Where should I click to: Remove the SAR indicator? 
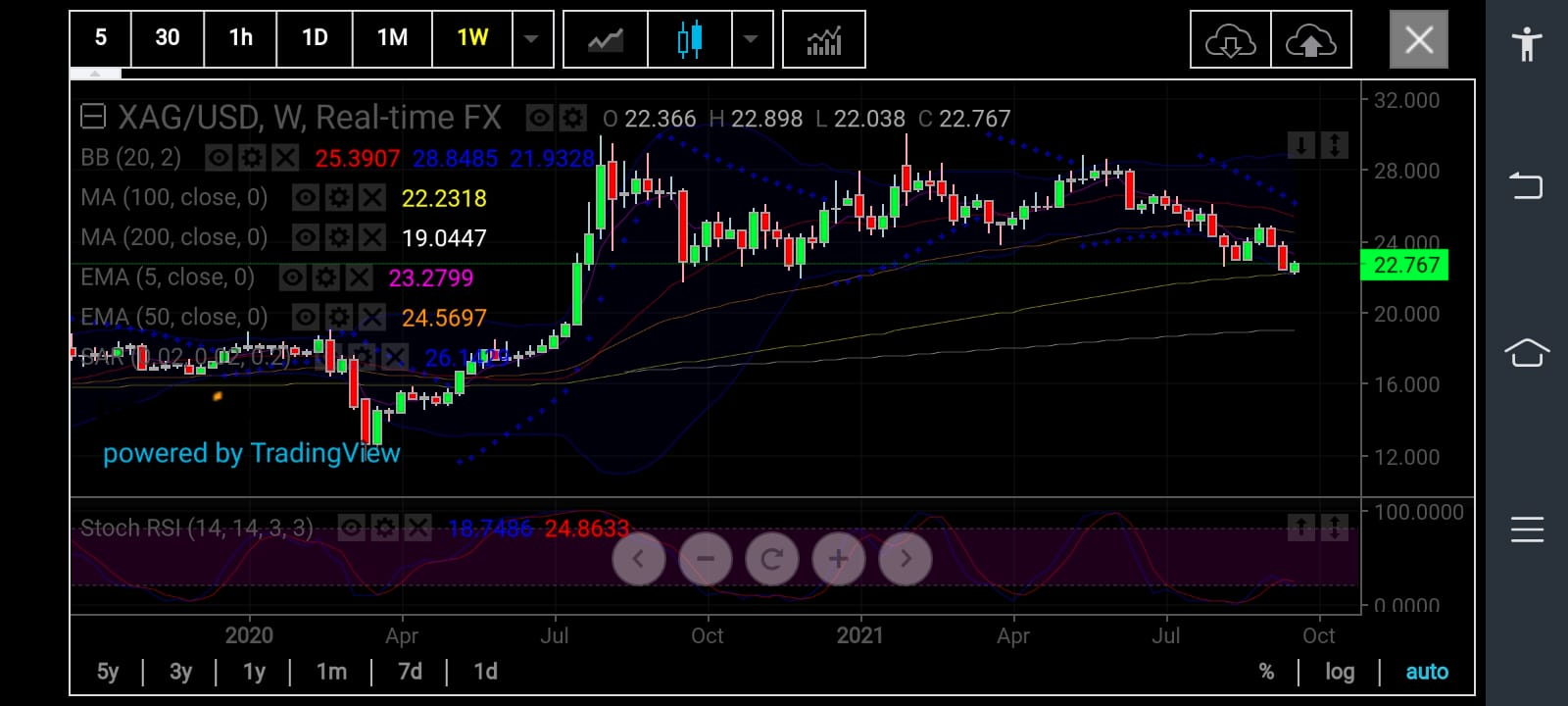(x=395, y=357)
